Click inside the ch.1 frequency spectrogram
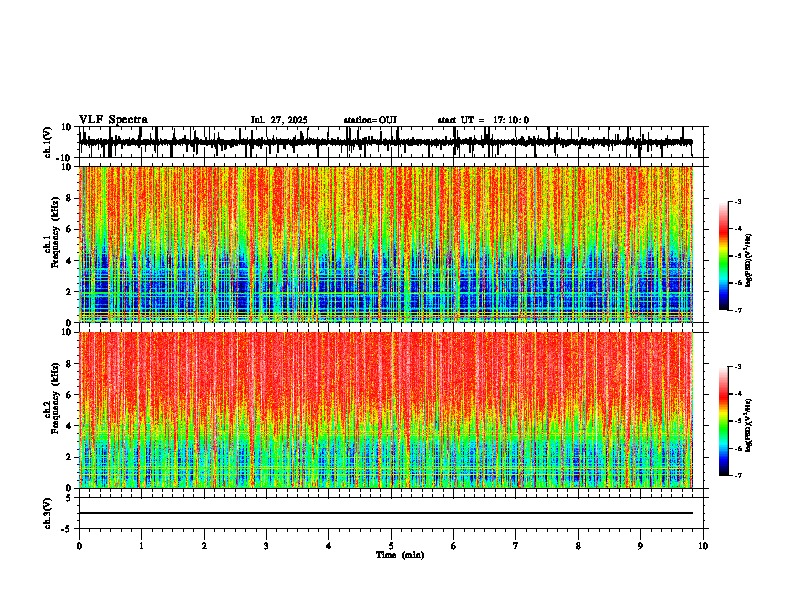This screenshot has height=612, width=792. pyautogui.click(x=385, y=244)
